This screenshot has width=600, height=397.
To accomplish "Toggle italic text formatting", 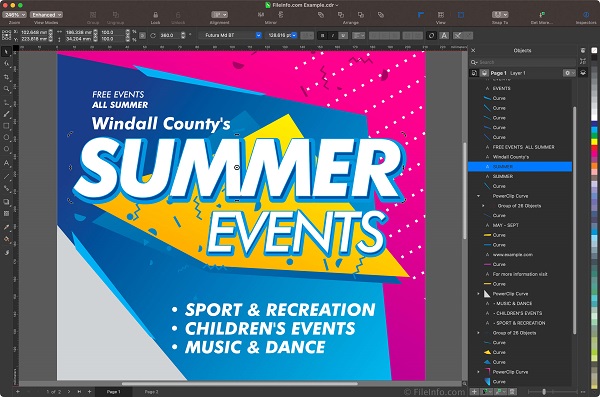I will (333, 36).
